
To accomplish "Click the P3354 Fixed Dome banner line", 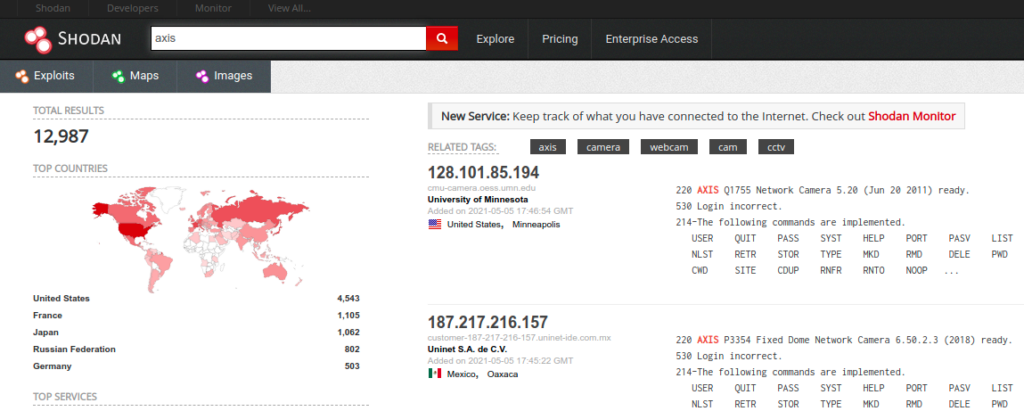I will [x=844, y=340].
